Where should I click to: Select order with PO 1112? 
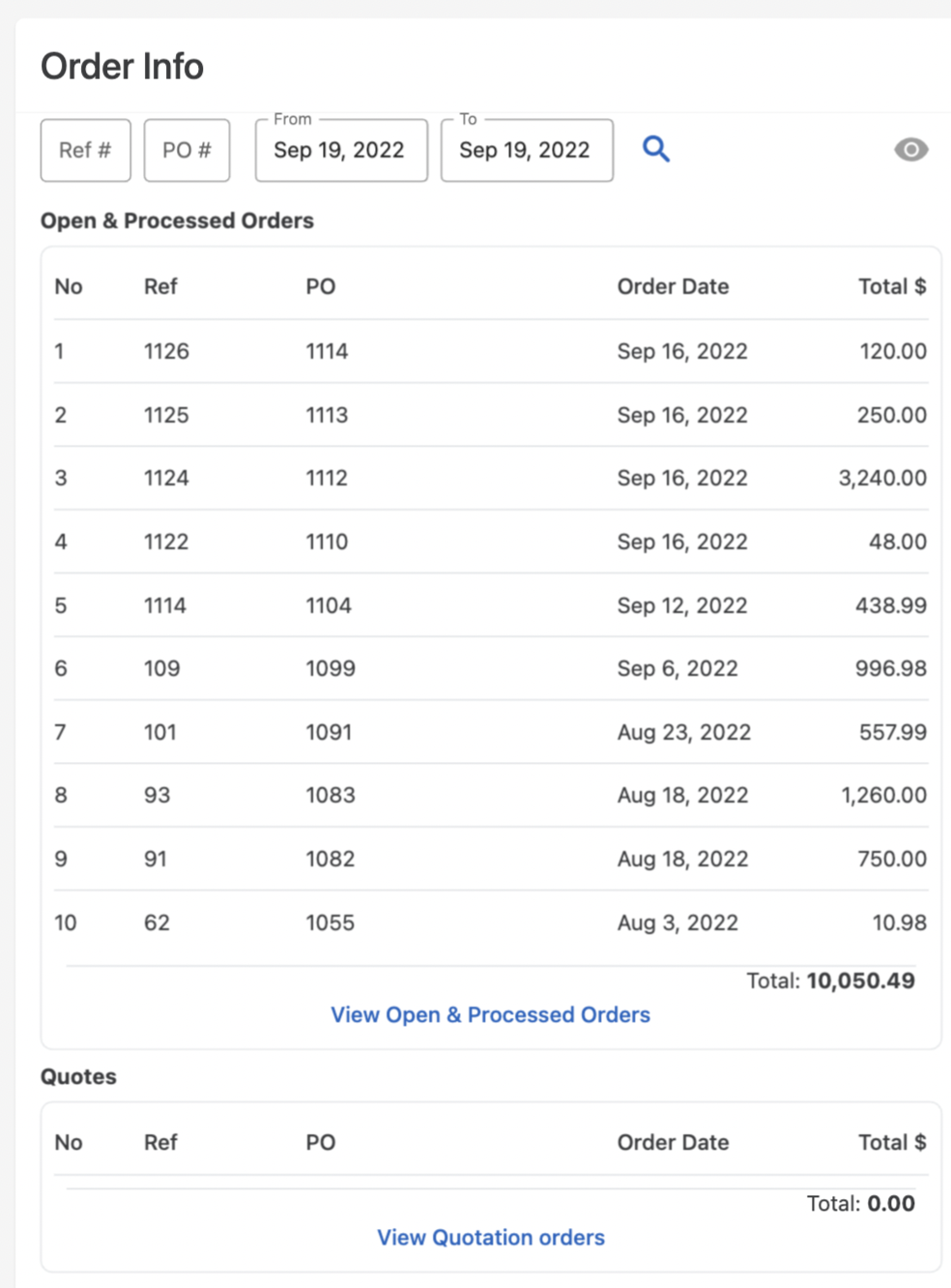(x=327, y=478)
